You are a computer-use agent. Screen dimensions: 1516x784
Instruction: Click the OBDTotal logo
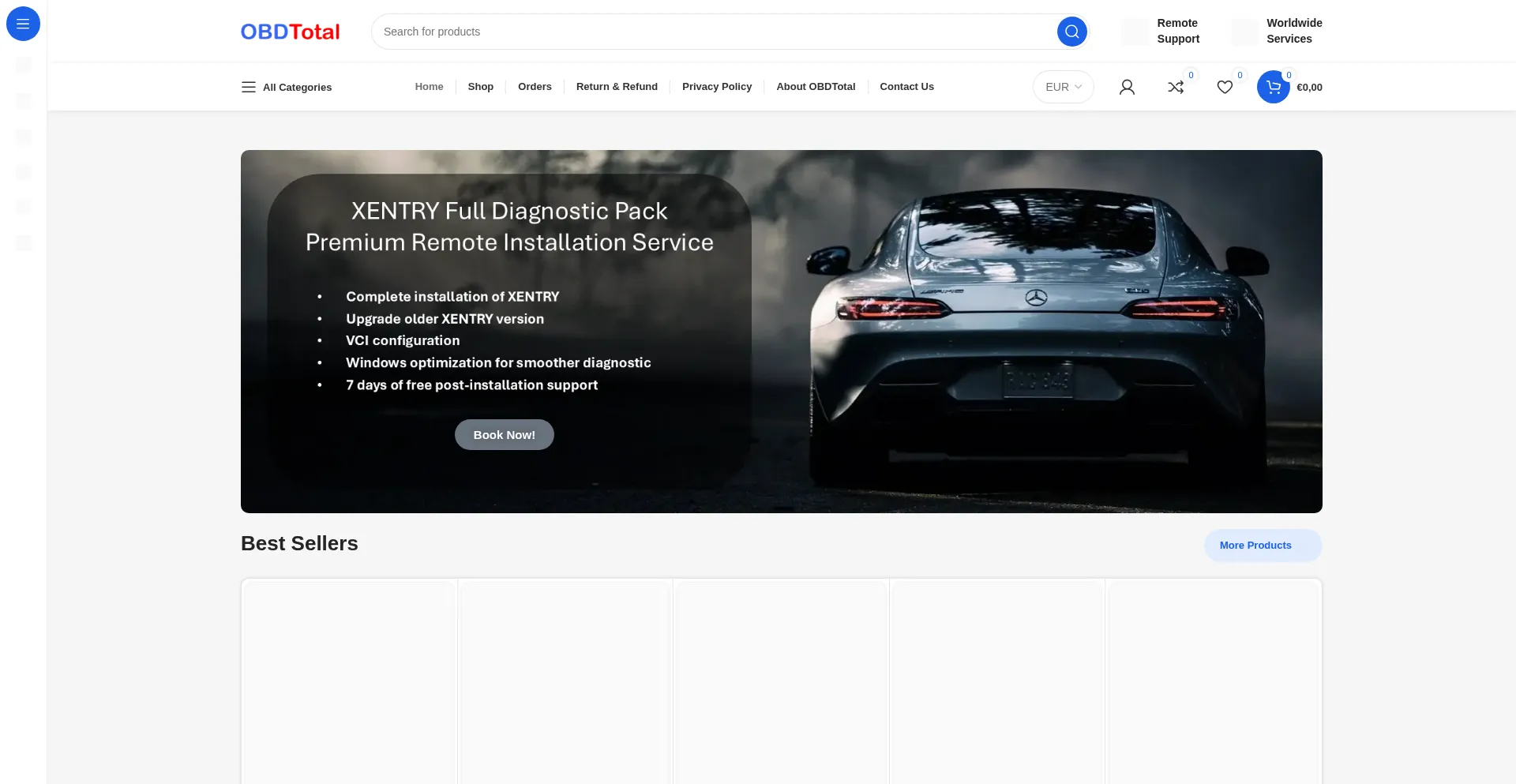[x=290, y=32]
